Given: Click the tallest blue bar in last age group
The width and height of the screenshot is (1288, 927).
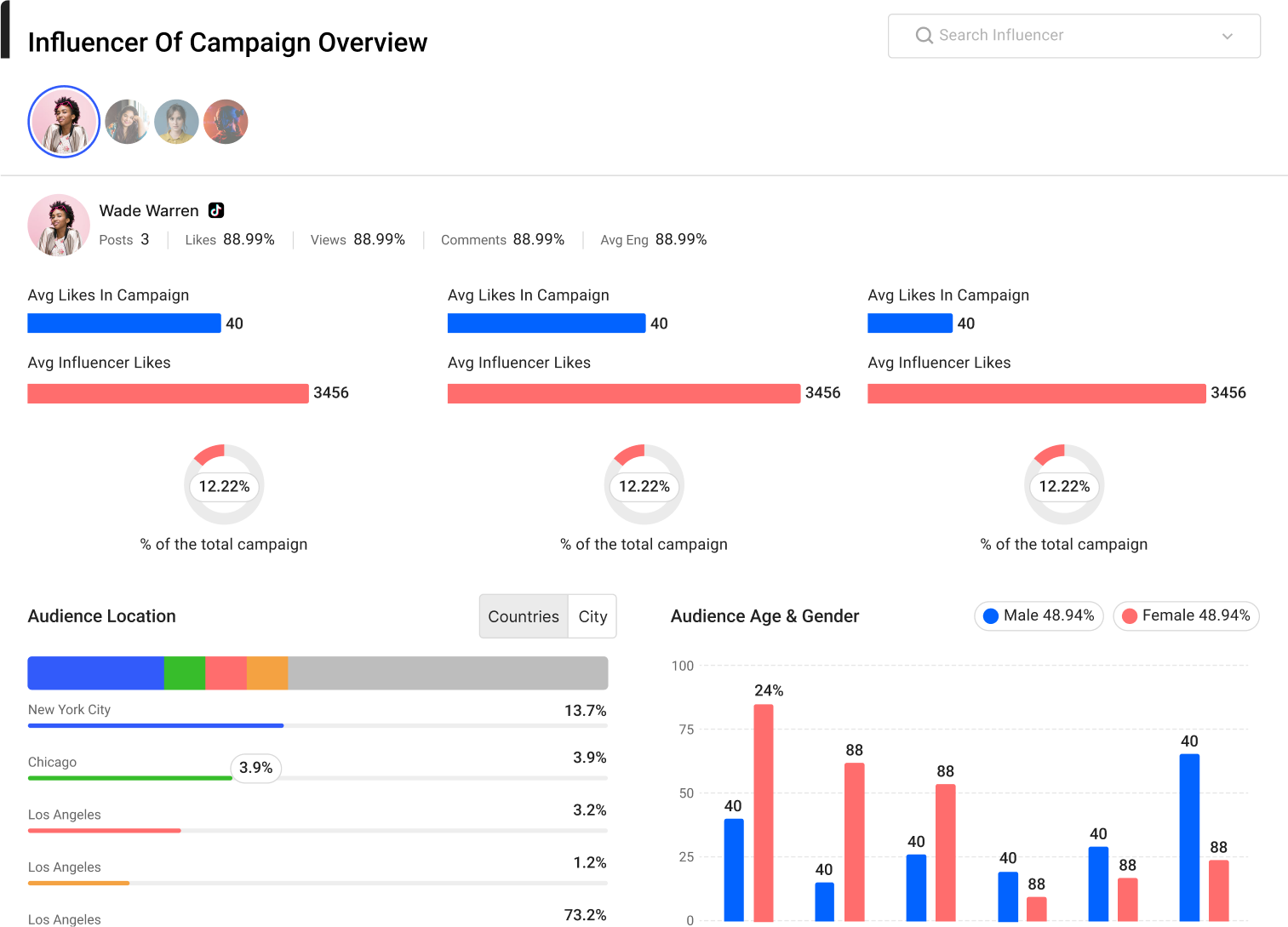Looking at the screenshot, I should click(1189, 838).
